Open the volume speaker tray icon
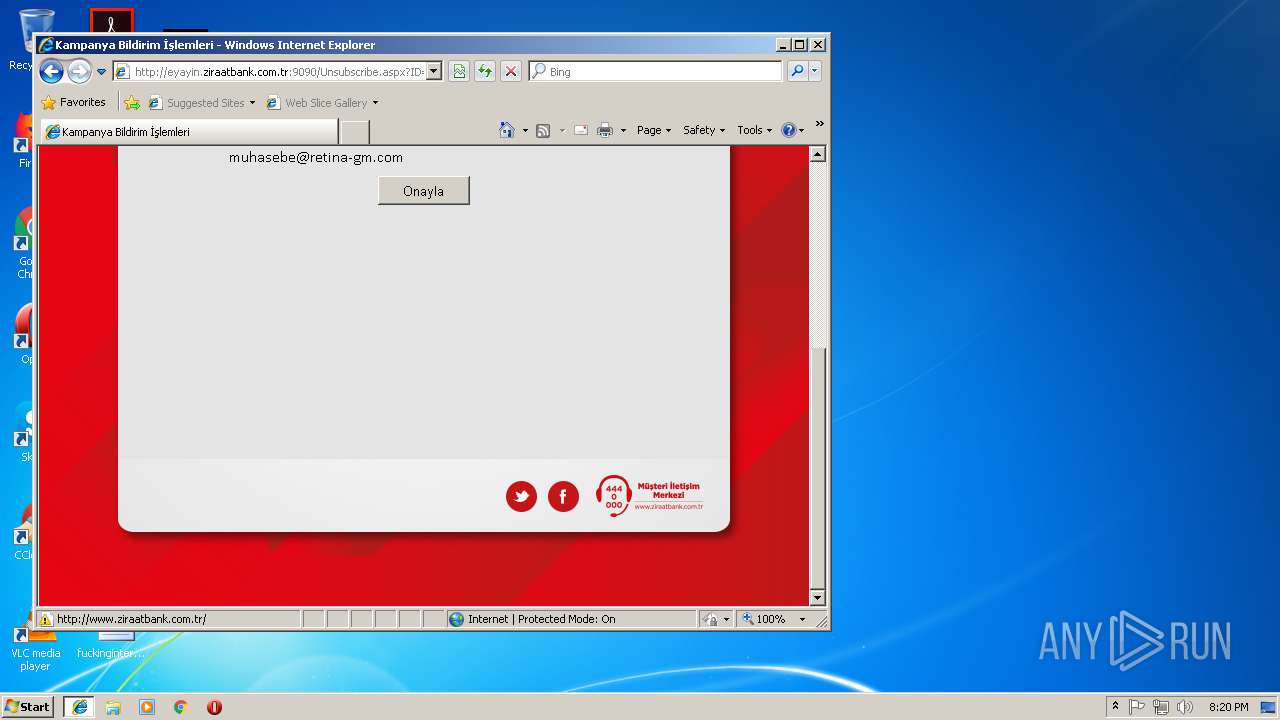1280x720 pixels. pyautogui.click(x=1185, y=707)
